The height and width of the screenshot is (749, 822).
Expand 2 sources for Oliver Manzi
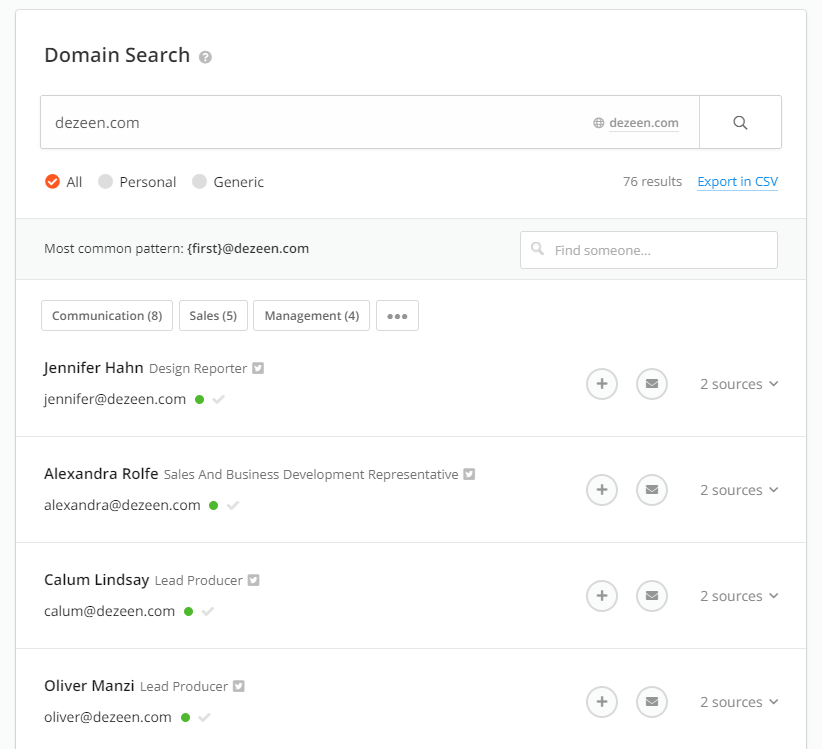point(739,702)
